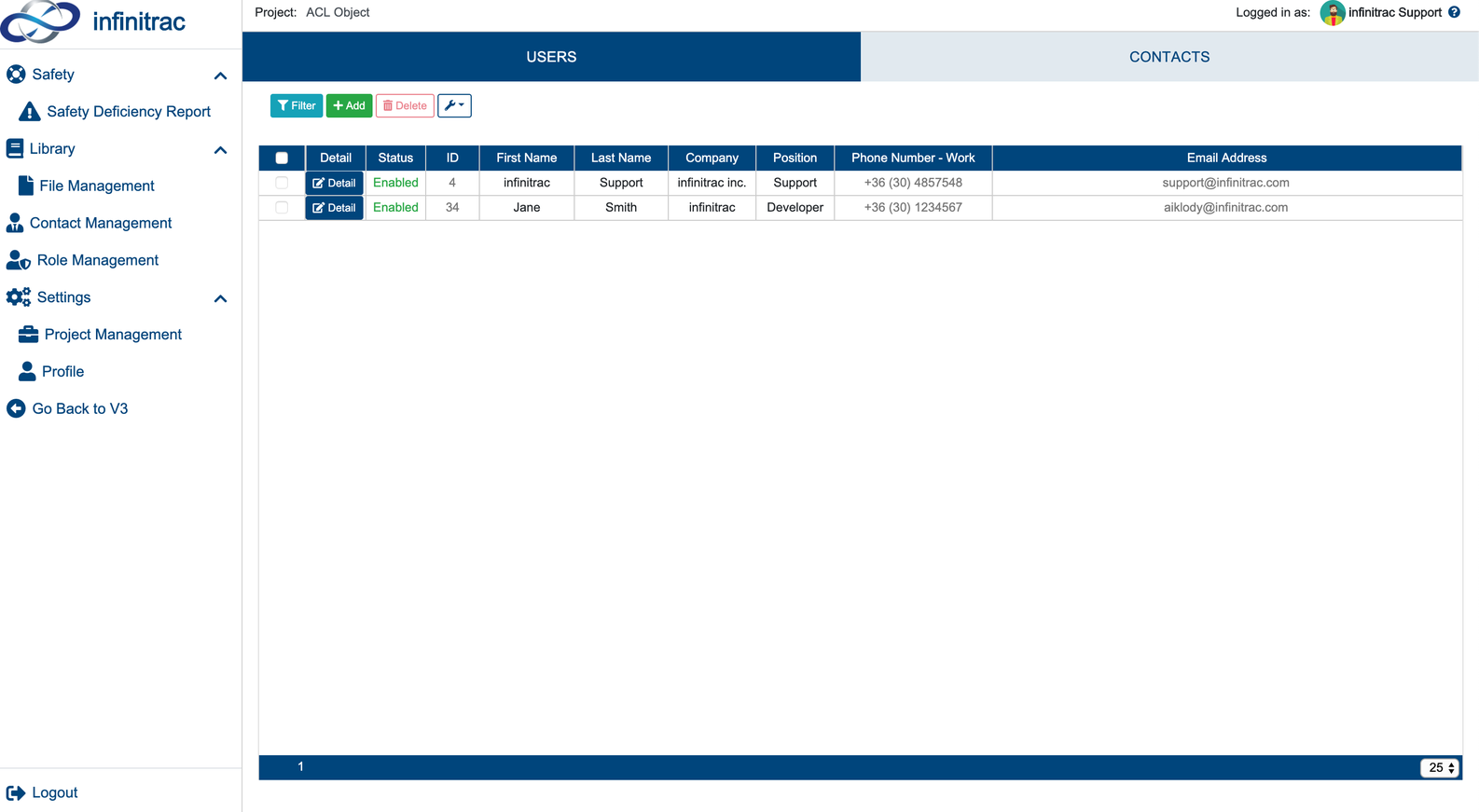Check the infinitrac Support row checkbox
This screenshot has height=812, width=1479.
tap(282, 183)
